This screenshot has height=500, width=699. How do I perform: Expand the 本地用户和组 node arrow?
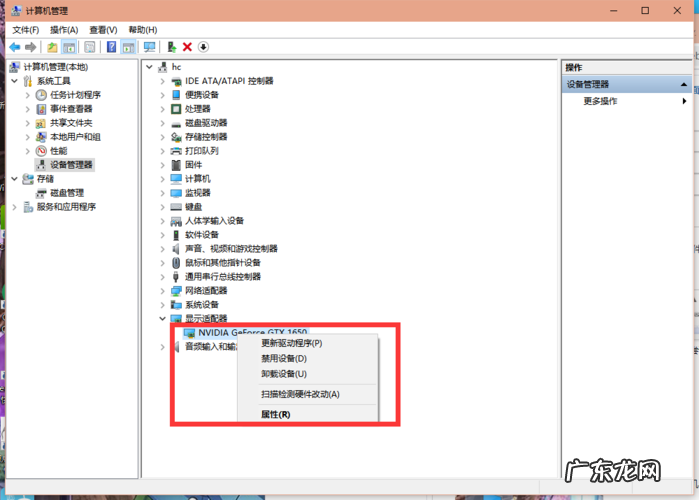pos(28,137)
